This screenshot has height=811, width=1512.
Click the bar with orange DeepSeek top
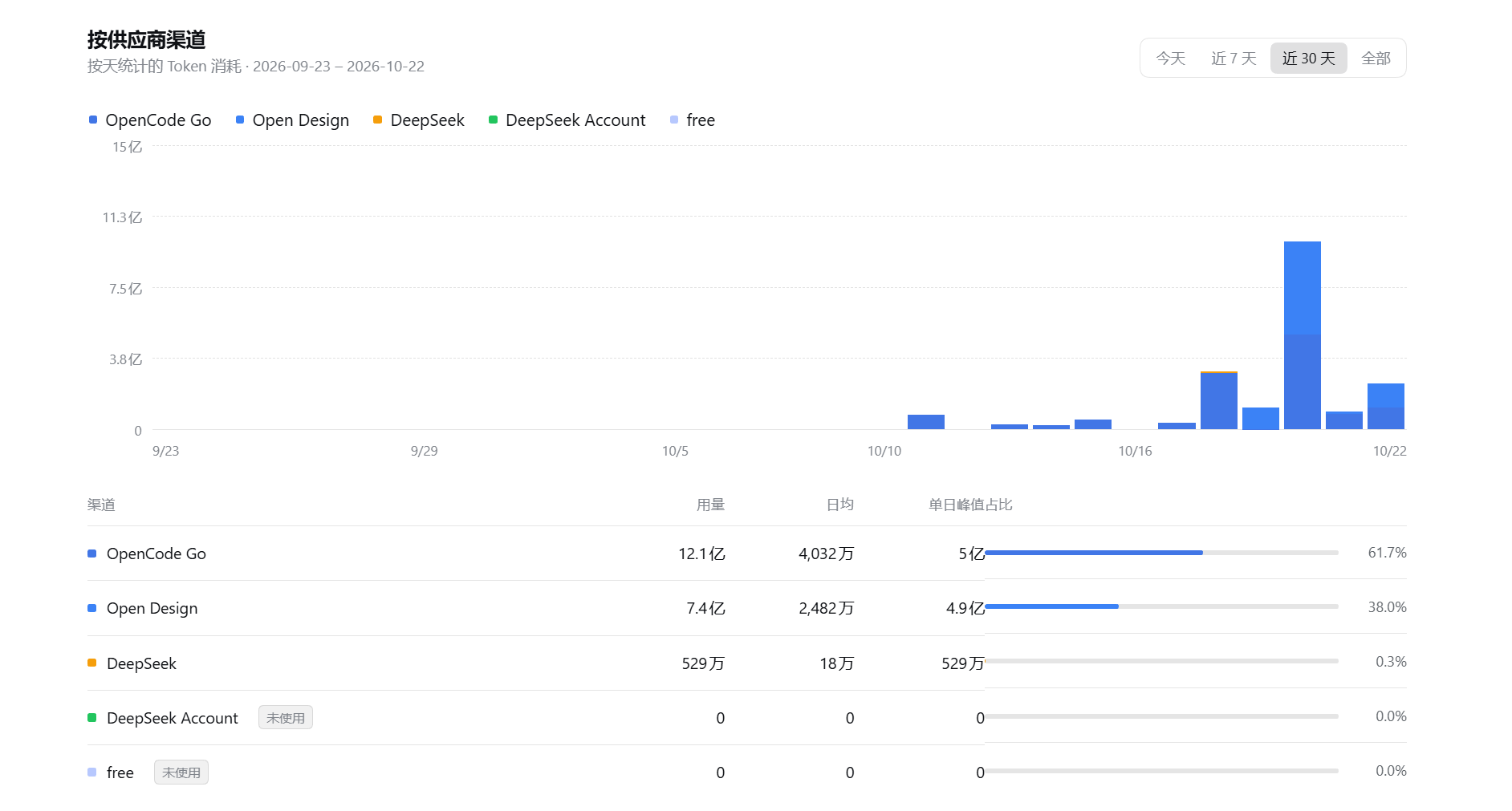point(1218,400)
